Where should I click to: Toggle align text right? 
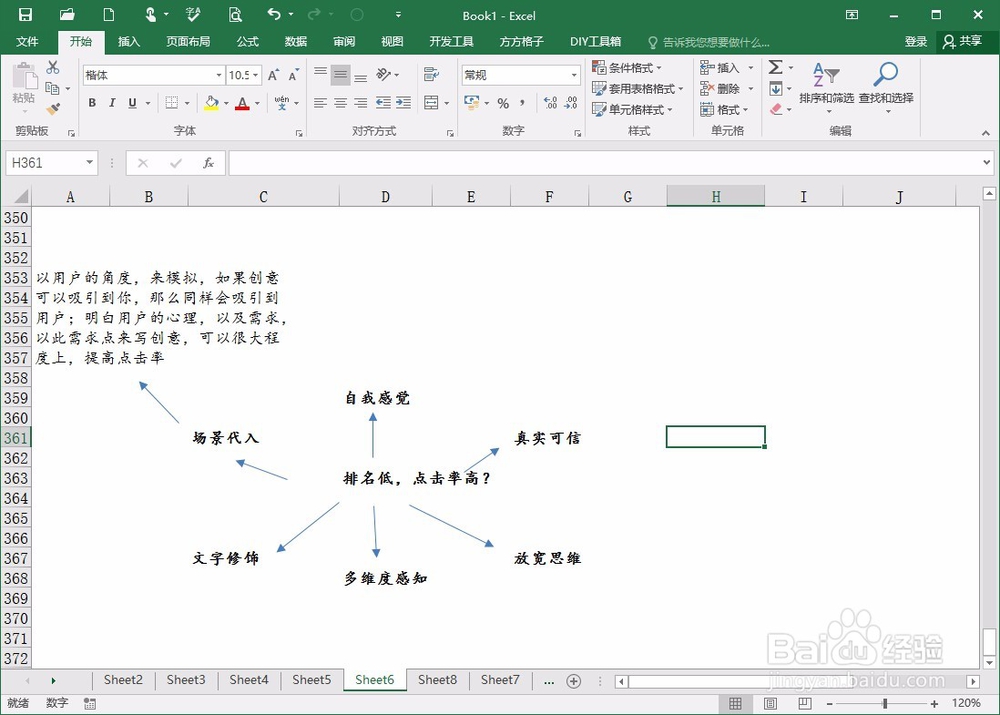361,103
